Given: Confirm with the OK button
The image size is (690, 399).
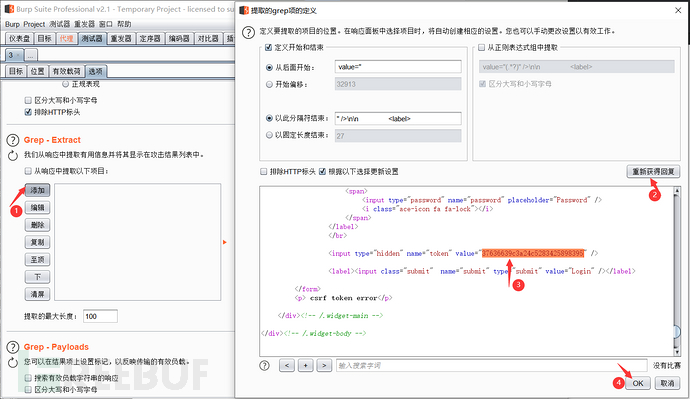Looking at the screenshot, I should [638, 383].
